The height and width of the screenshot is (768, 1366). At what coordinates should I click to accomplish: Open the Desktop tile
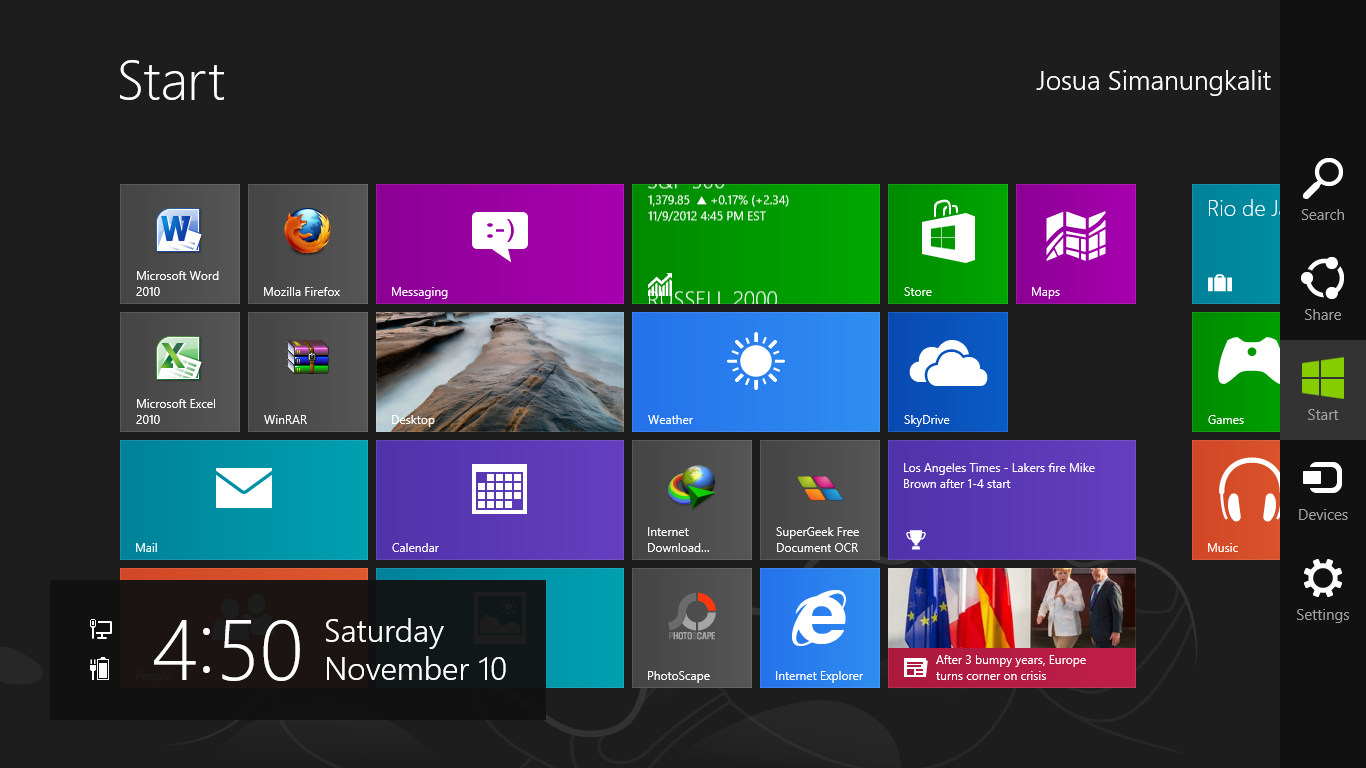pyautogui.click(x=500, y=372)
